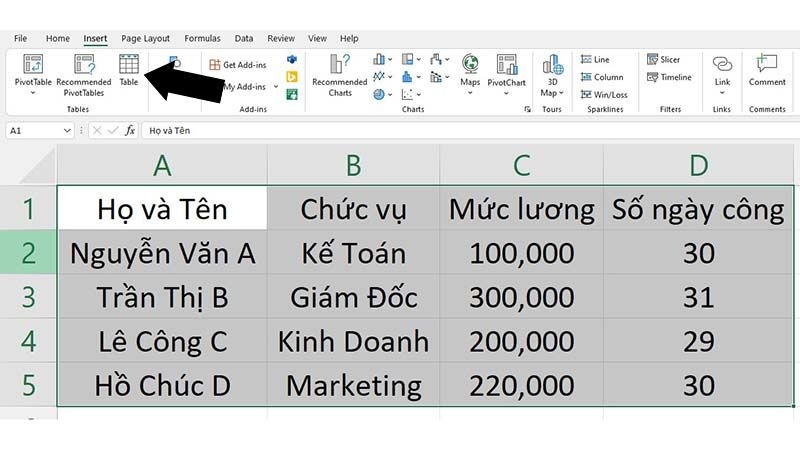Select cell 'Nguyễn Văn A'

(162, 253)
